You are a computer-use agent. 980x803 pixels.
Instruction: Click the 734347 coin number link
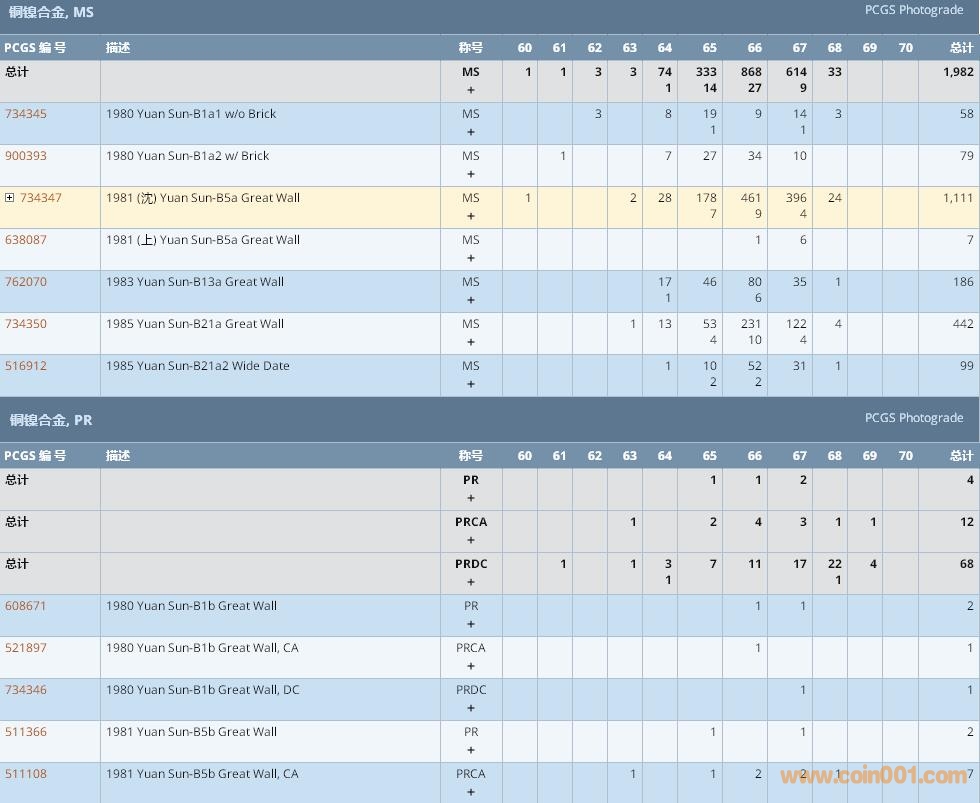tap(41, 198)
